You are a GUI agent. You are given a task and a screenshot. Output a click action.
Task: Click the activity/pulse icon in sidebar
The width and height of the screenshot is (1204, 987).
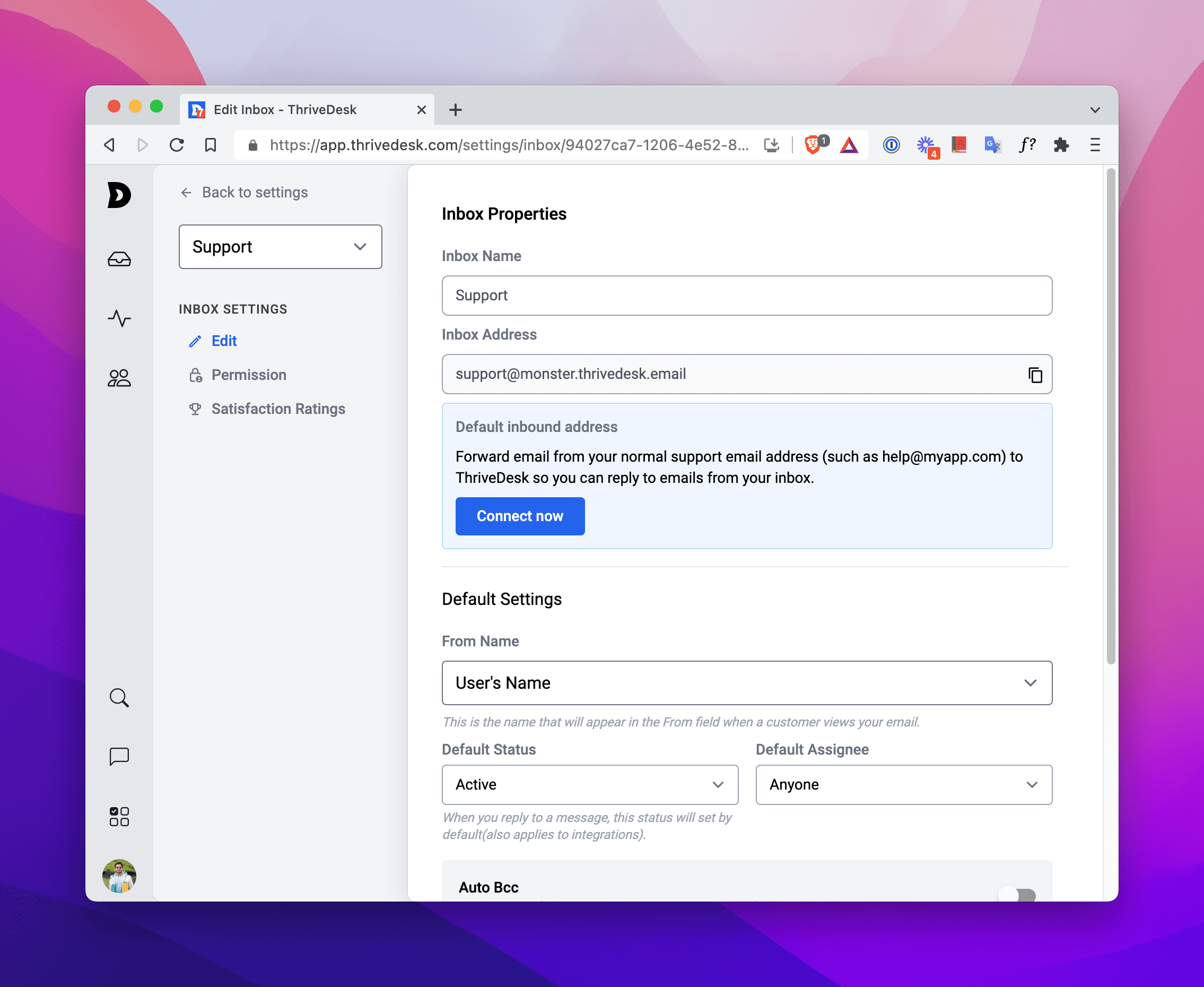point(119,318)
